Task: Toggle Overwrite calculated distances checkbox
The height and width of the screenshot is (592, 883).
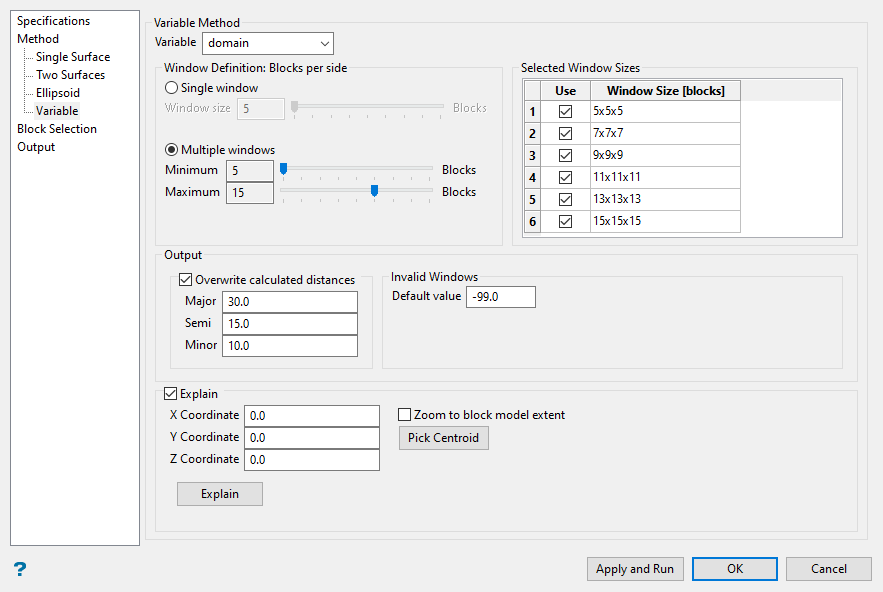Action: tap(185, 280)
